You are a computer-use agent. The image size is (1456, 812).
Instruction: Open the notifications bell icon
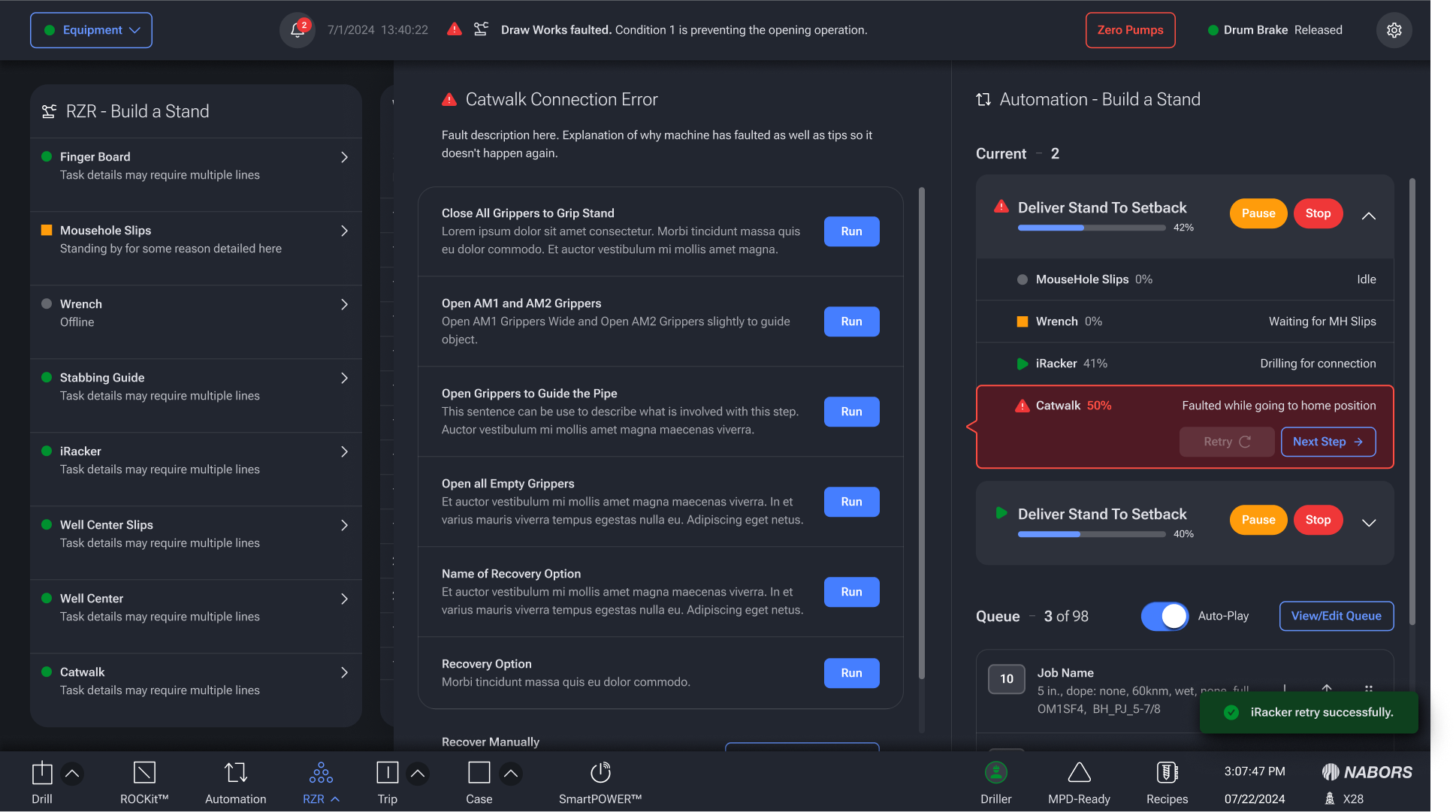coord(298,30)
